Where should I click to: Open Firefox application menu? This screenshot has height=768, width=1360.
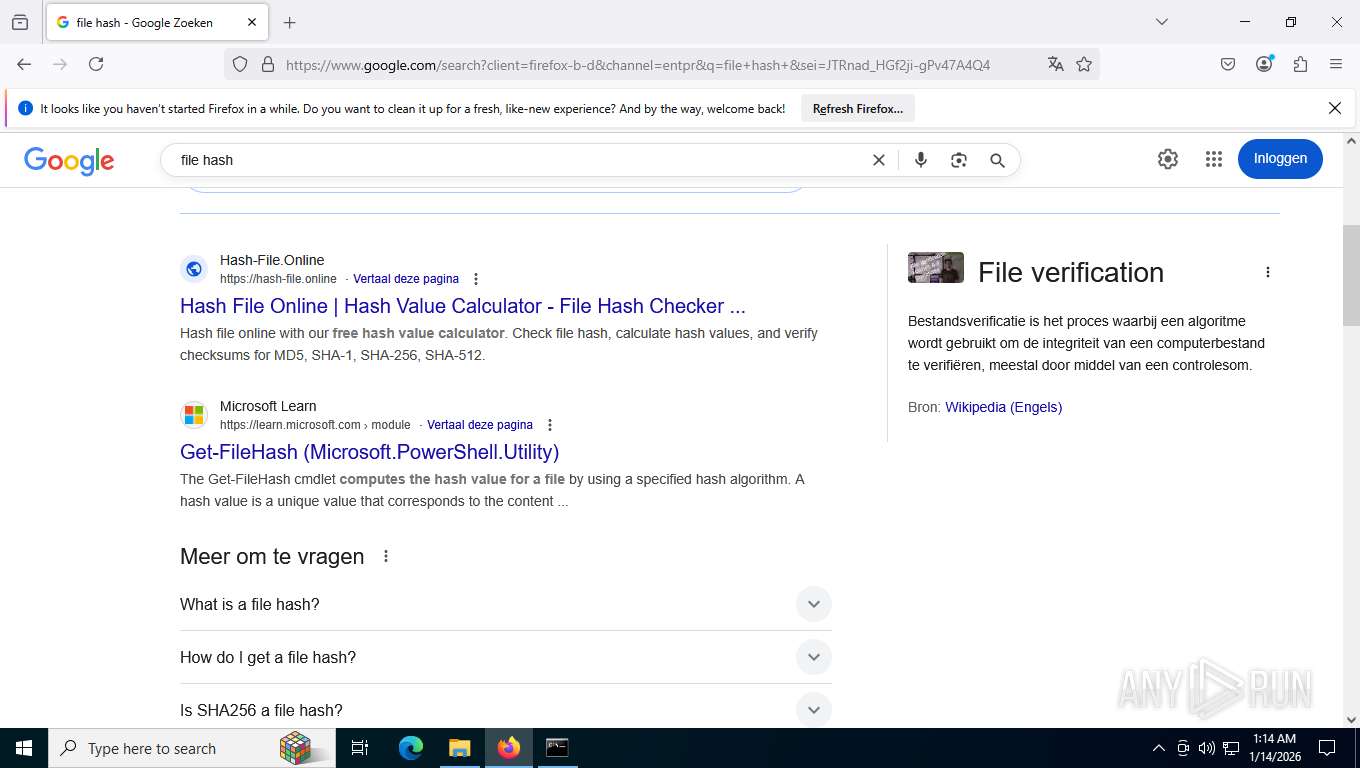pos(1336,64)
